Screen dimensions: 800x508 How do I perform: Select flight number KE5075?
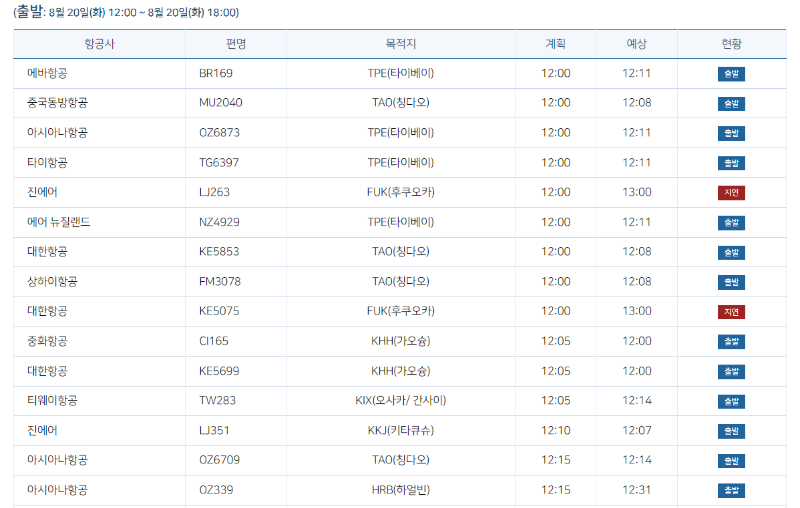coord(219,311)
